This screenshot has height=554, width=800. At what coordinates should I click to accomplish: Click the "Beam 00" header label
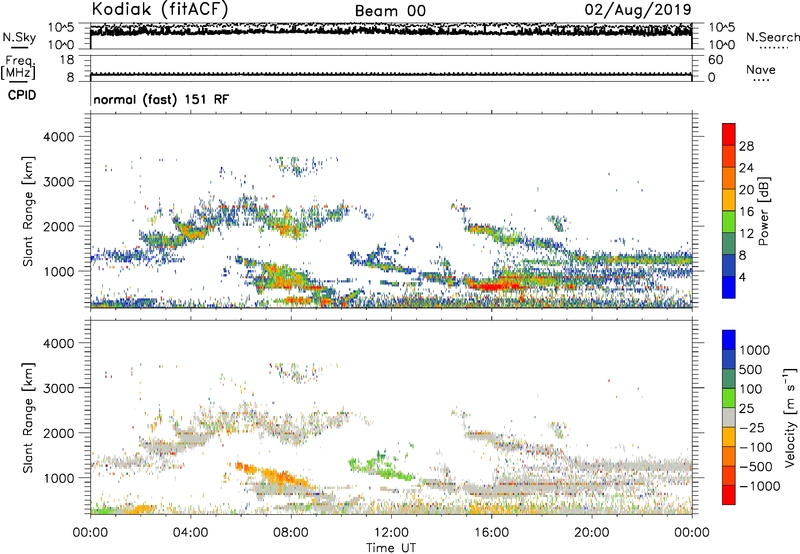point(390,11)
